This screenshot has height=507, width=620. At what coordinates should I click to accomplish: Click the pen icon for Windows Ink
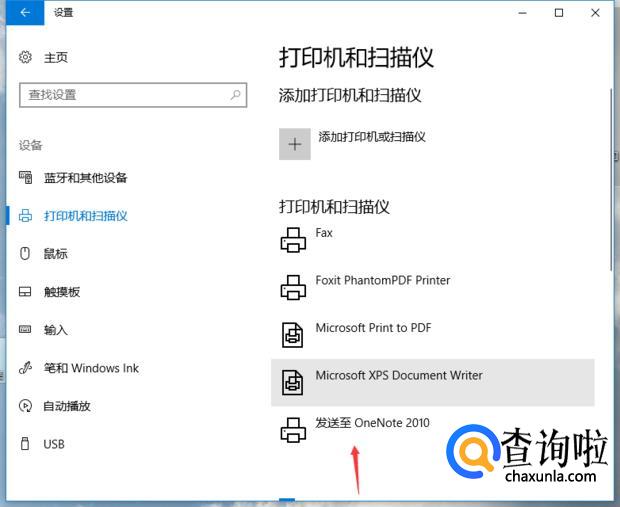(25, 368)
